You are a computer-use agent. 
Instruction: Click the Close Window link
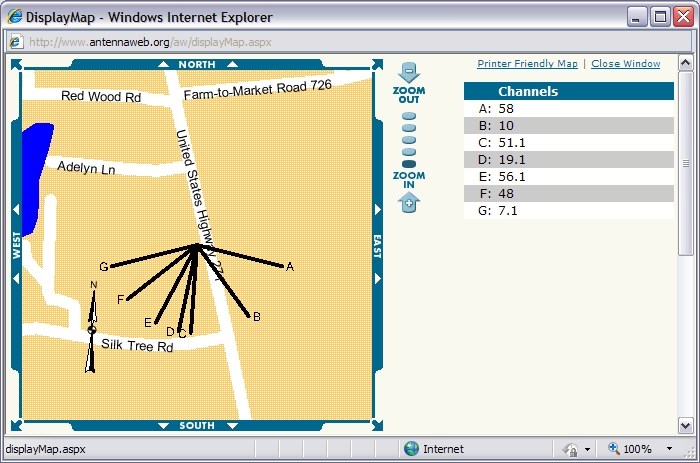coord(625,64)
